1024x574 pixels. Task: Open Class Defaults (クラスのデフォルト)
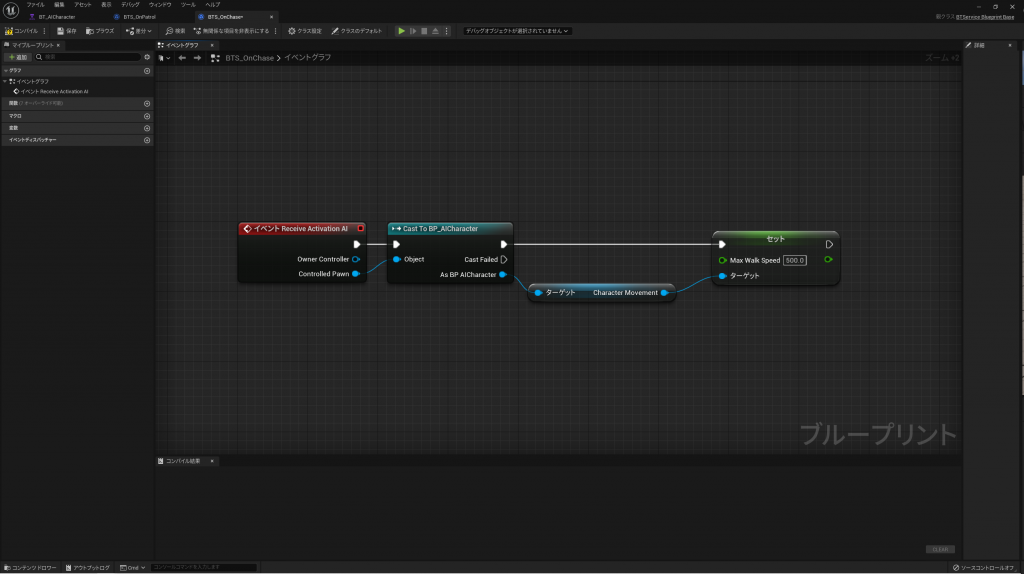click(x=357, y=31)
